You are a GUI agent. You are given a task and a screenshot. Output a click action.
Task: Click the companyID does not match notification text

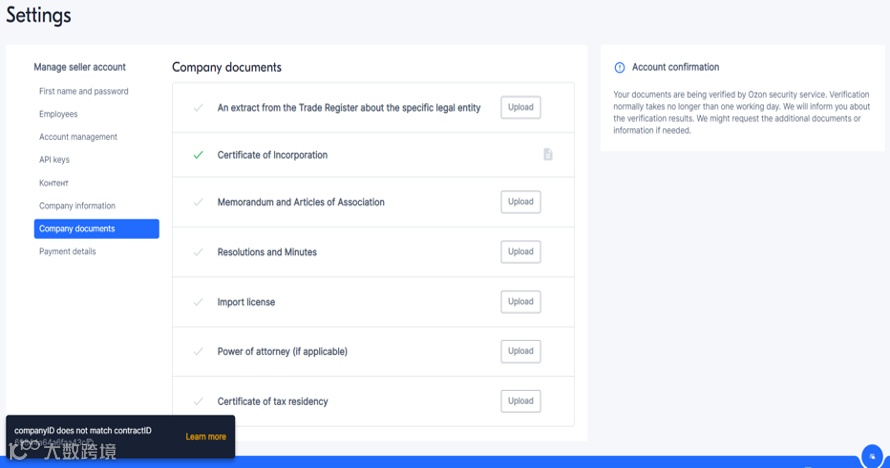coord(83,431)
